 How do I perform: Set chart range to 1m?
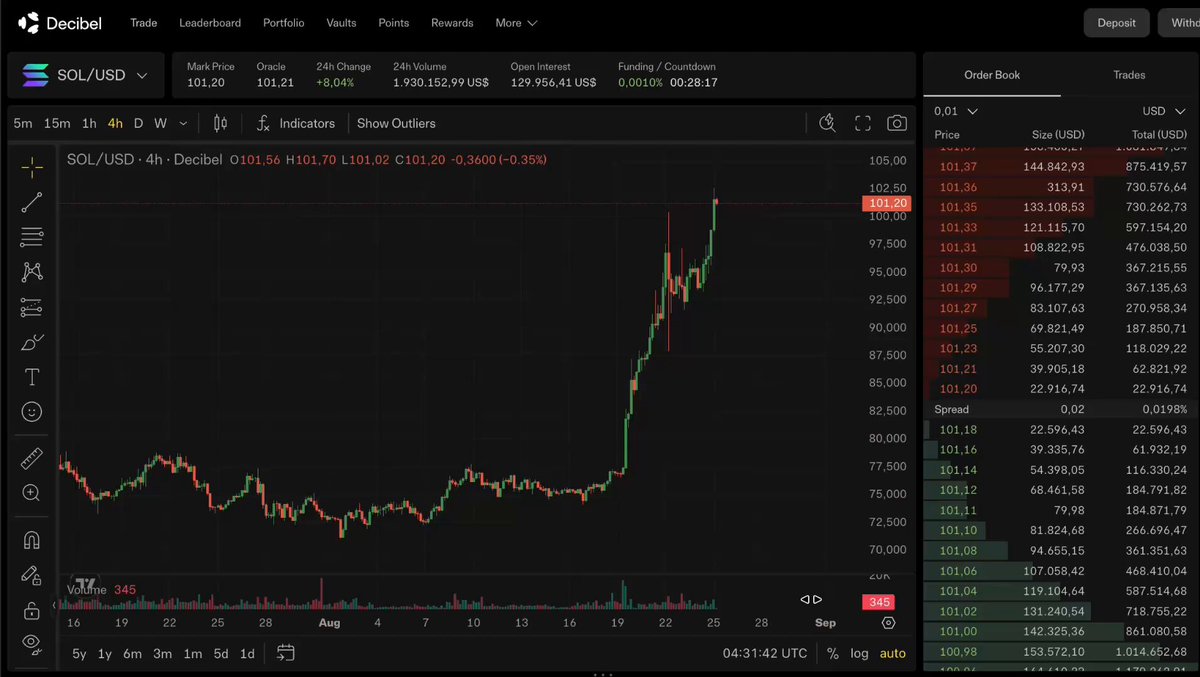192,653
